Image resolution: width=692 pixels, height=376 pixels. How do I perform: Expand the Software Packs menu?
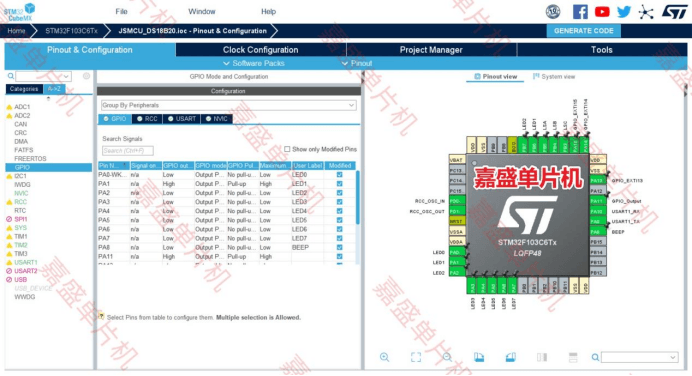click(254, 64)
